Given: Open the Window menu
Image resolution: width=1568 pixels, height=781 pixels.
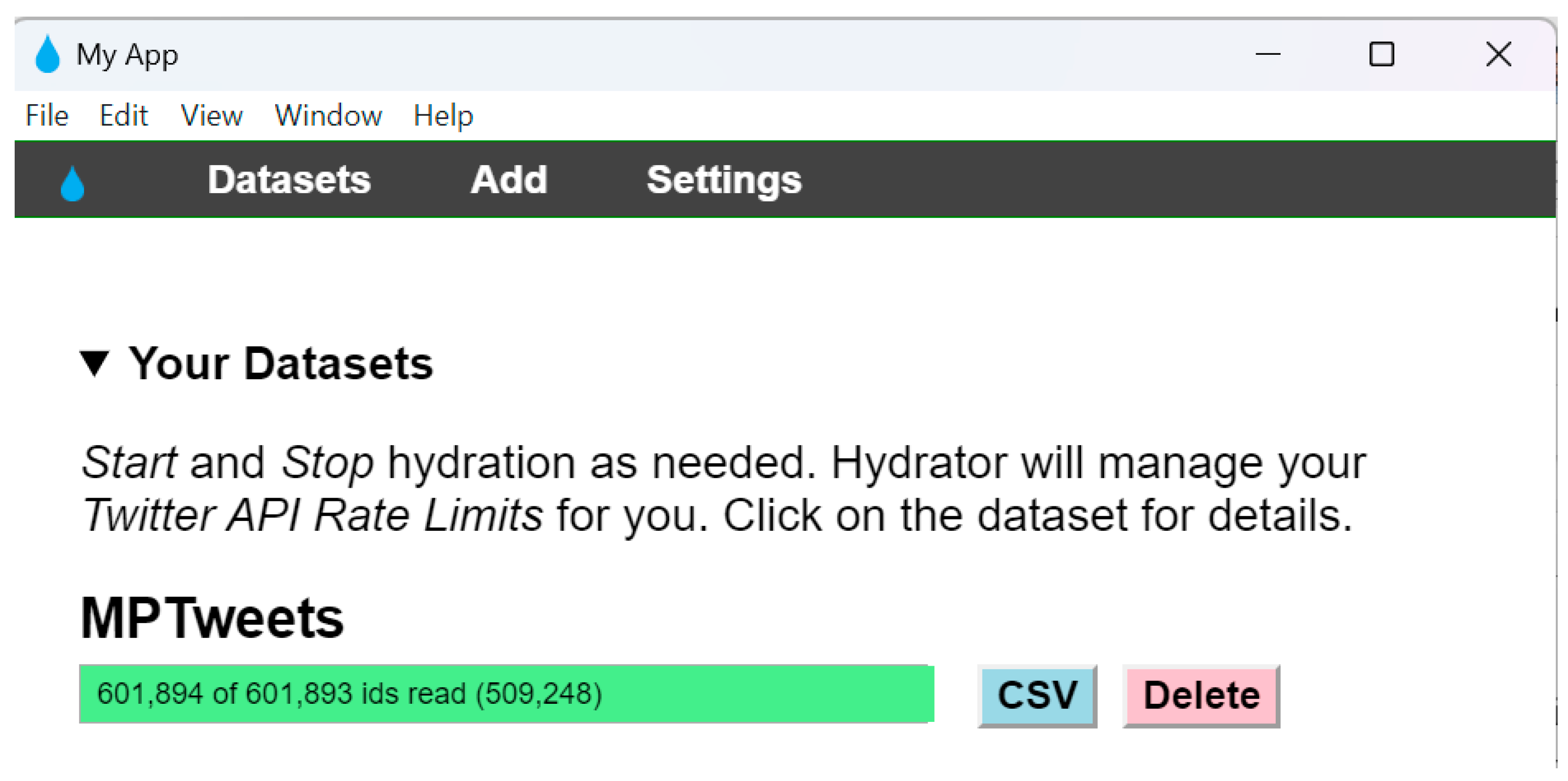Looking at the screenshot, I should [329, 116].
